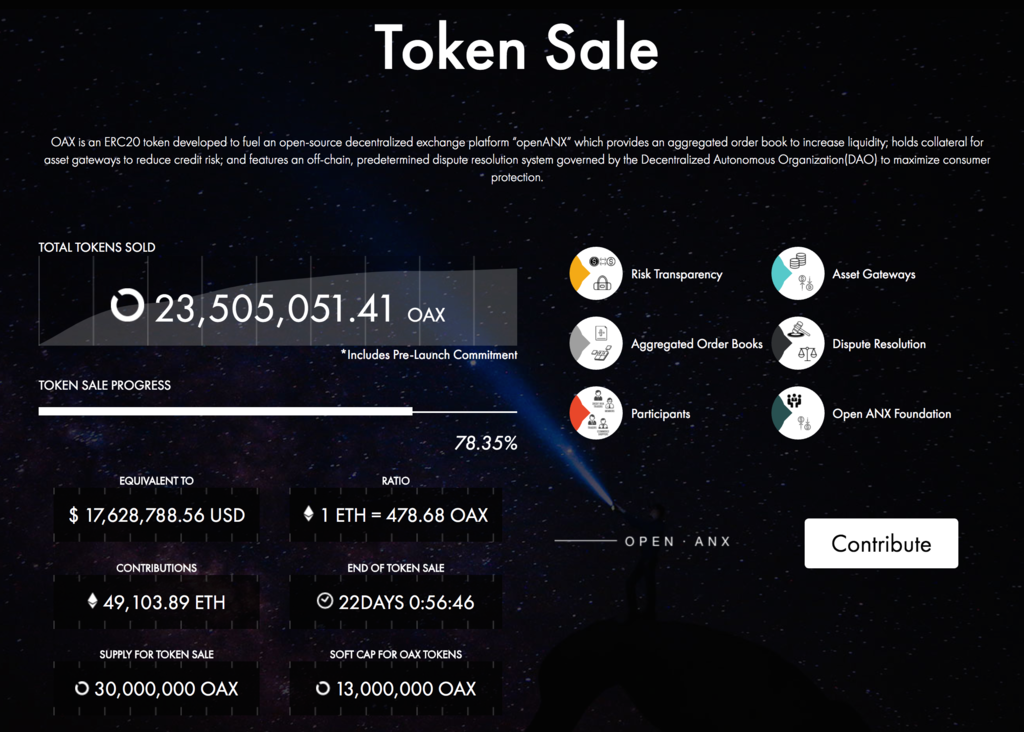Click the Risk Transparency circle icon
Viewport: 1024px width, 732px height.
[596, 275]
